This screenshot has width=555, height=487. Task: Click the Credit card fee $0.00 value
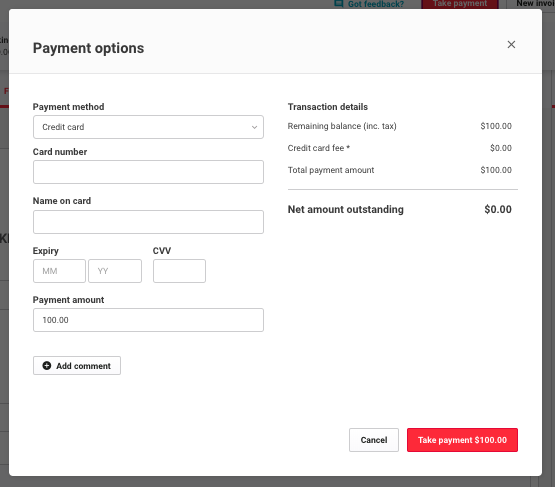click(500, 148)
